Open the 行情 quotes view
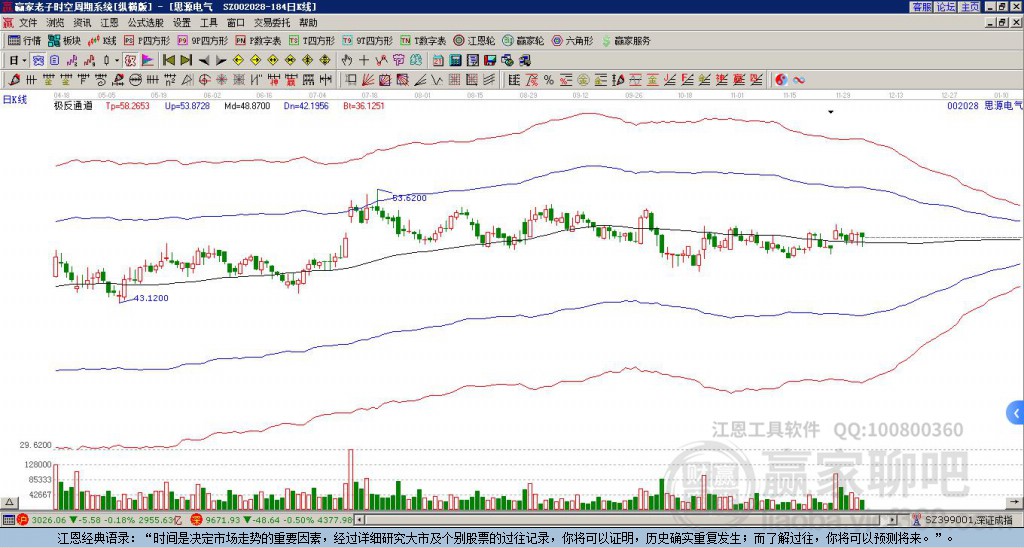Image resolution: width=1024 pixels, height=548 pixels. point(25,40)
